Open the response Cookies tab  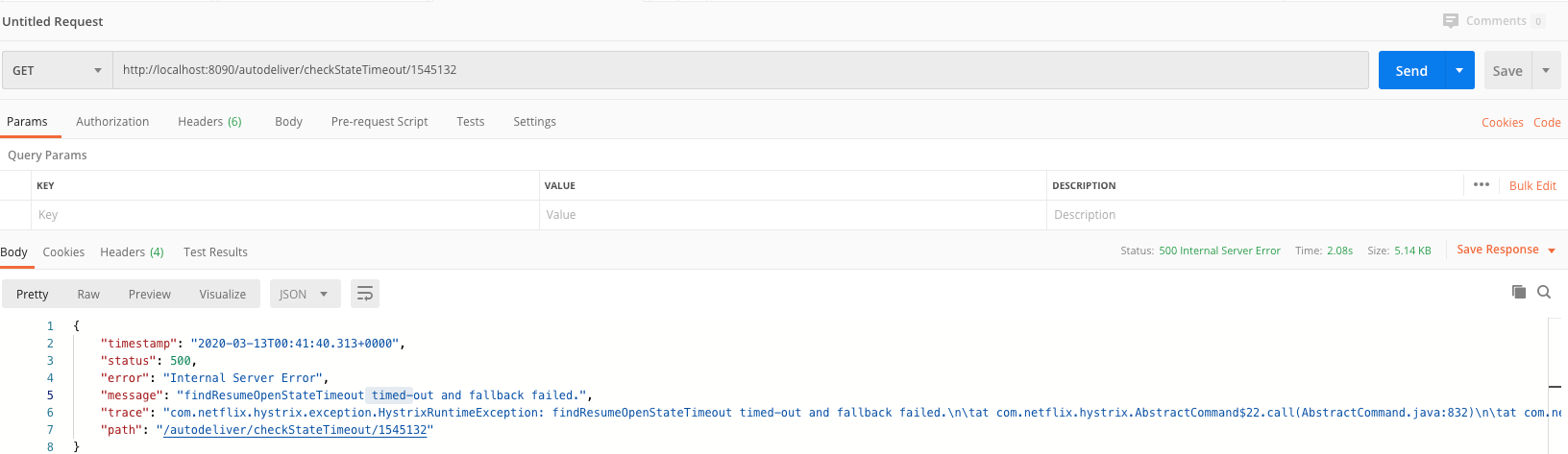[63, 252]
